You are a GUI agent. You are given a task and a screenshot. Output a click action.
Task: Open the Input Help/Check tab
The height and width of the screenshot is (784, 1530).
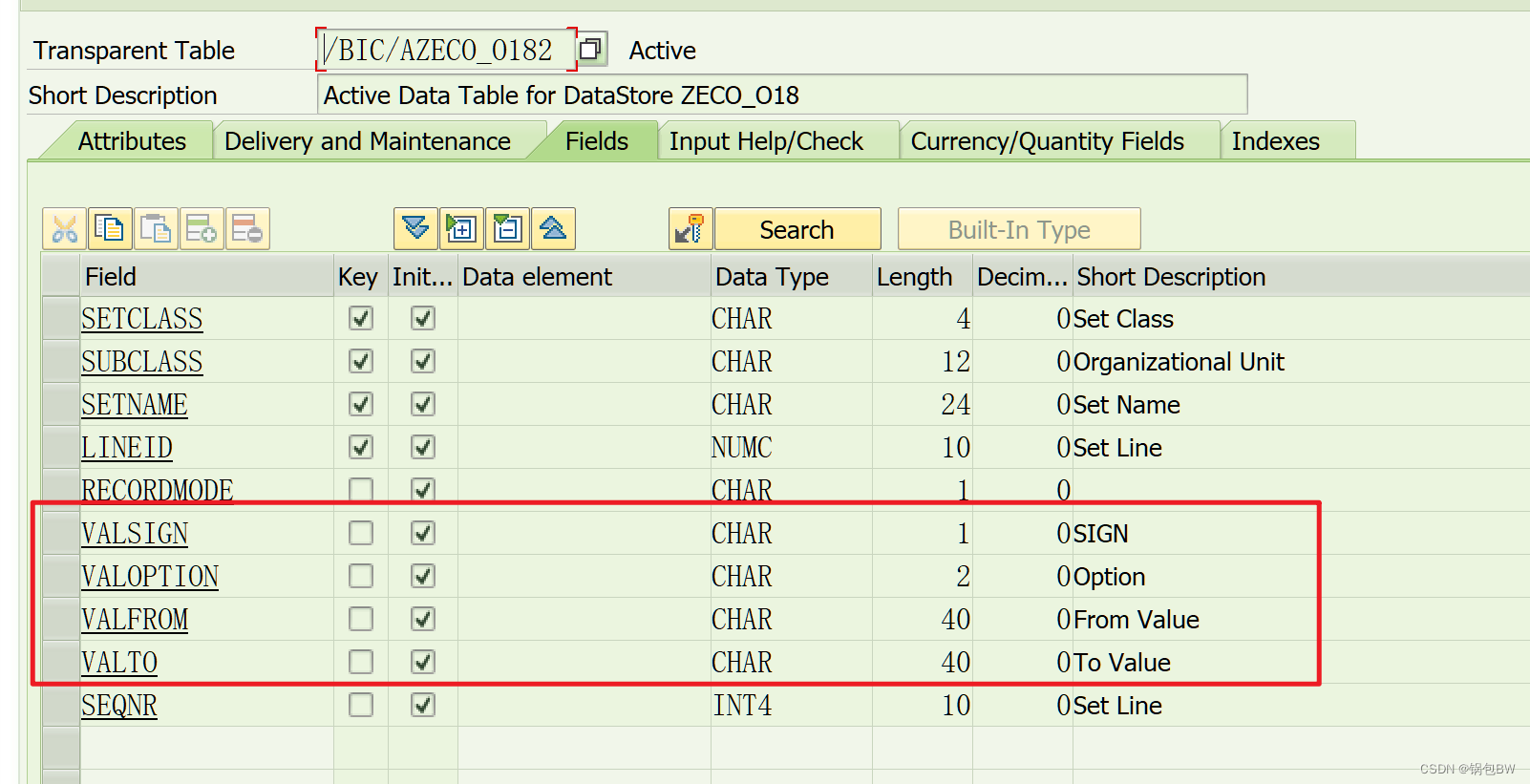click(766, 141)
